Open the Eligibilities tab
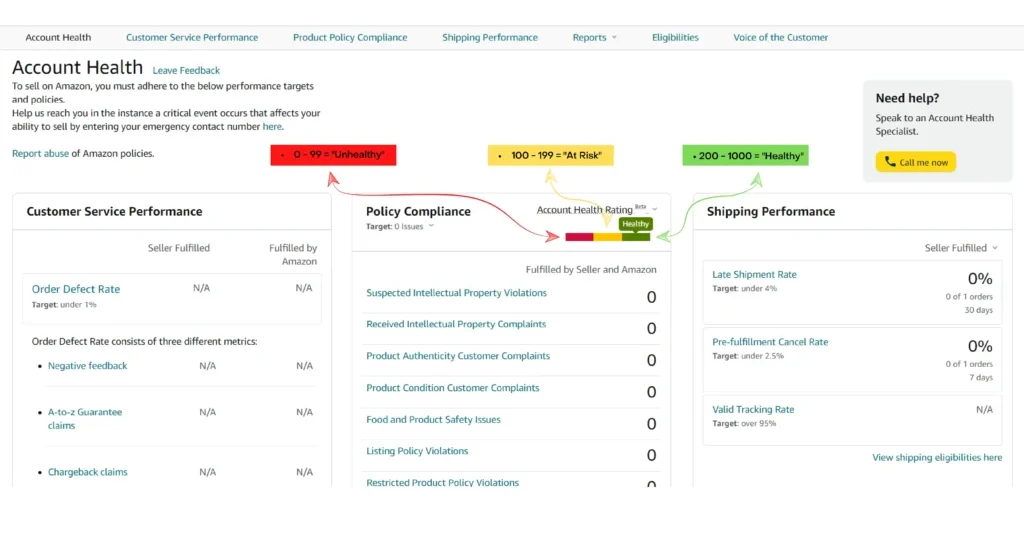 (675, 38)
